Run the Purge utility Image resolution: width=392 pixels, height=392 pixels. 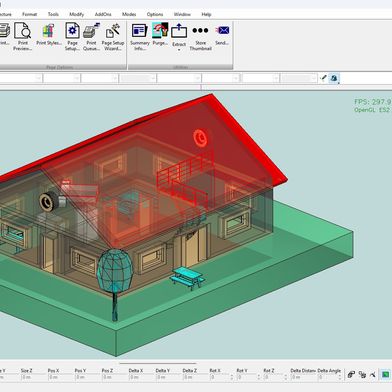click(x=160, y=34)
